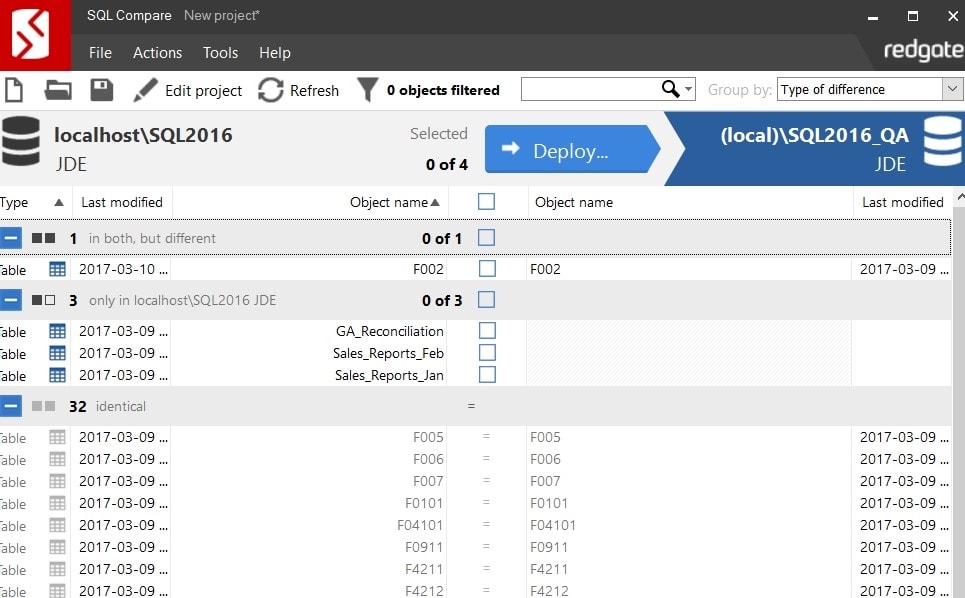
Task: Open the objects filtered funnel icon
Action: point(367,90)
